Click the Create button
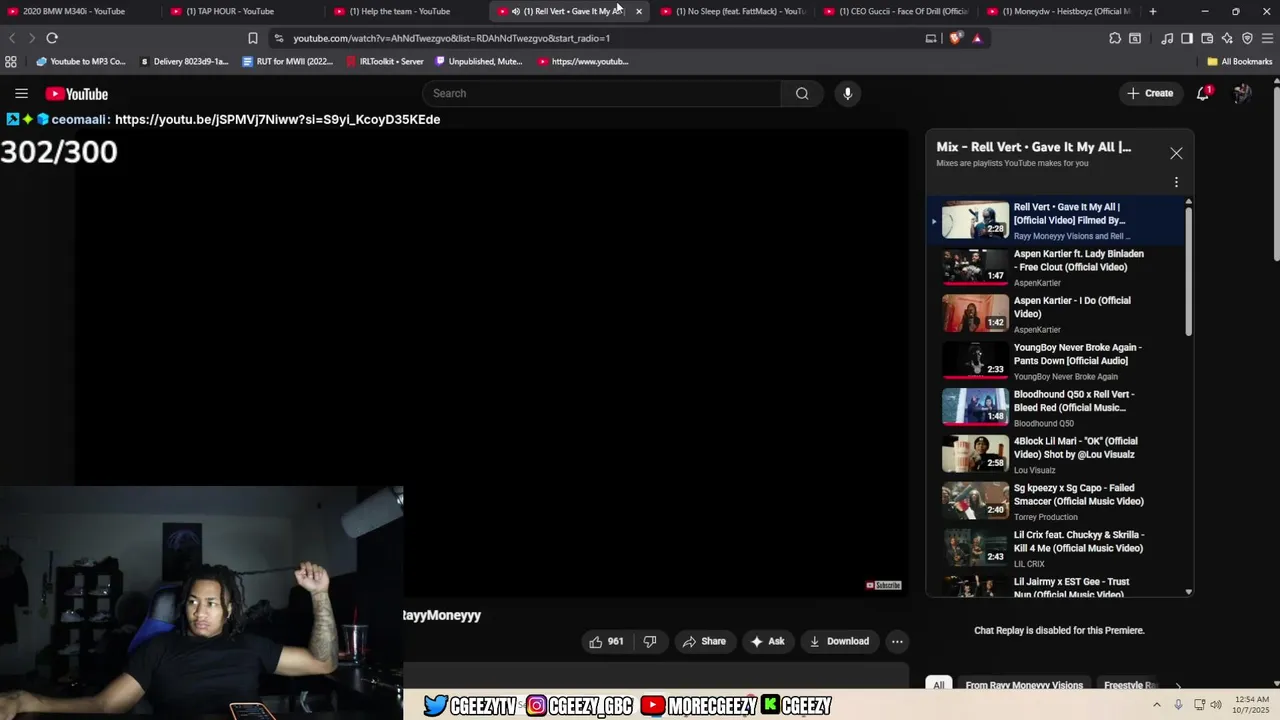Image resolution: width=1280 pixels, height=720 pixels. [1150, 93]
